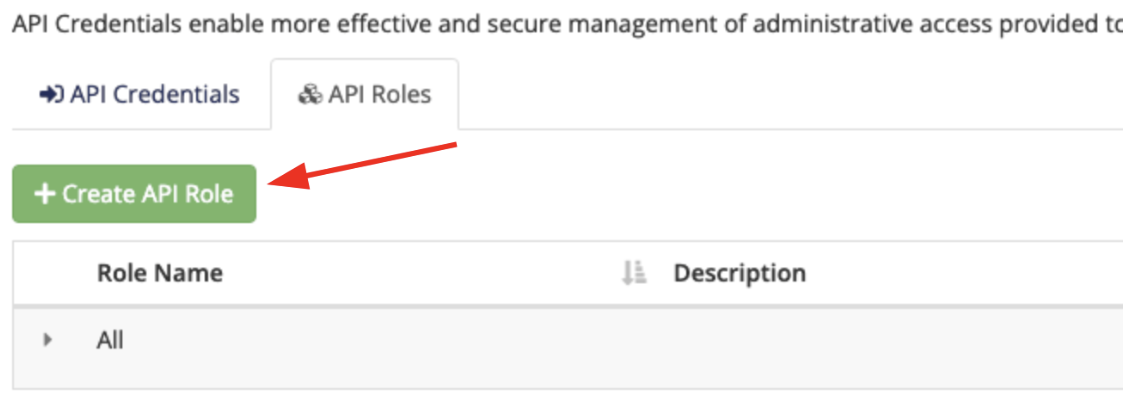The width and height of the screenshot is (1134, 408).
Task: Click the Description column header
Action: [740, 273]
